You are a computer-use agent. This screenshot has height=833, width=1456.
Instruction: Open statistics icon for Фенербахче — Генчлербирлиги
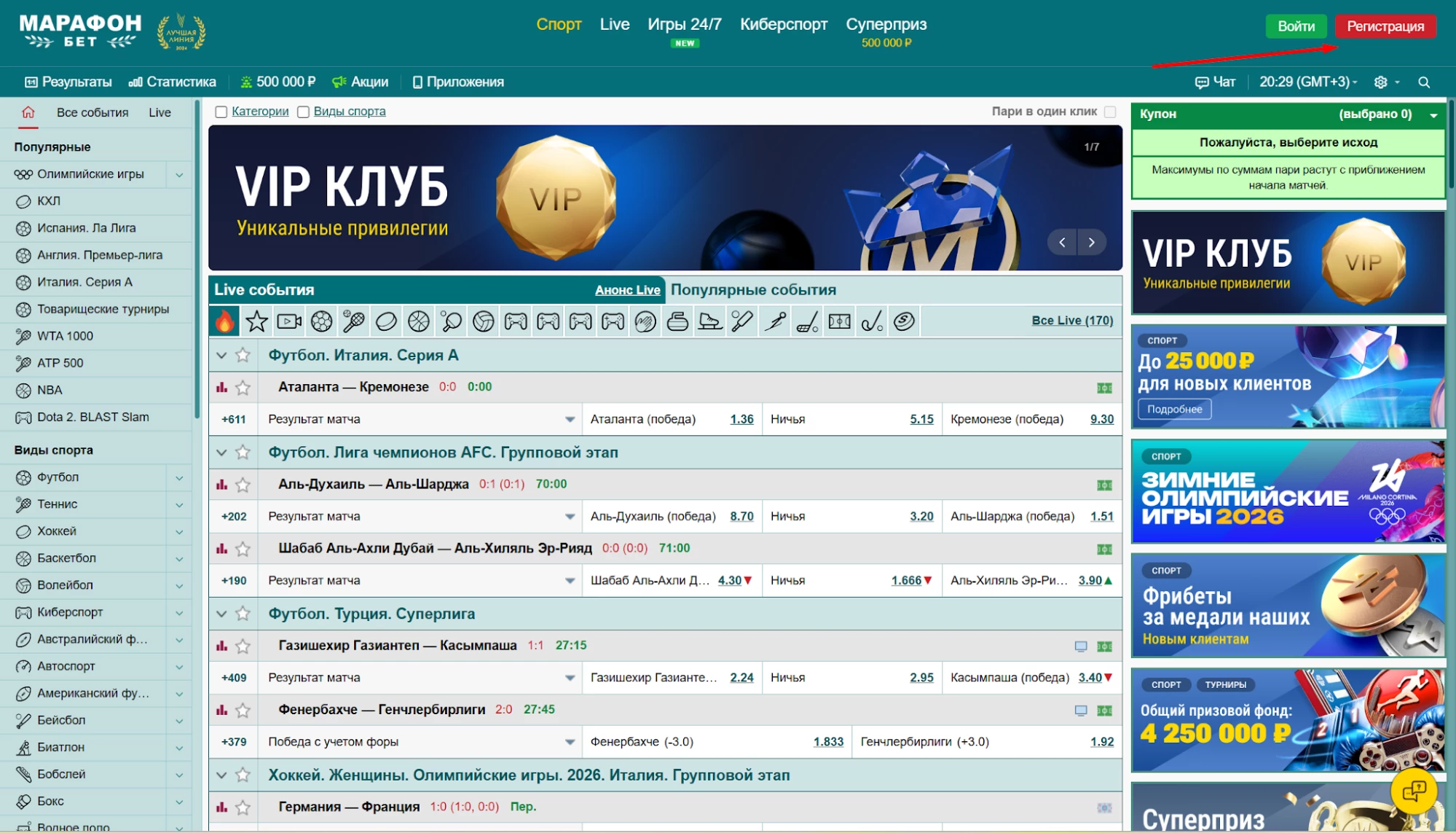click(x=221, y=709)
